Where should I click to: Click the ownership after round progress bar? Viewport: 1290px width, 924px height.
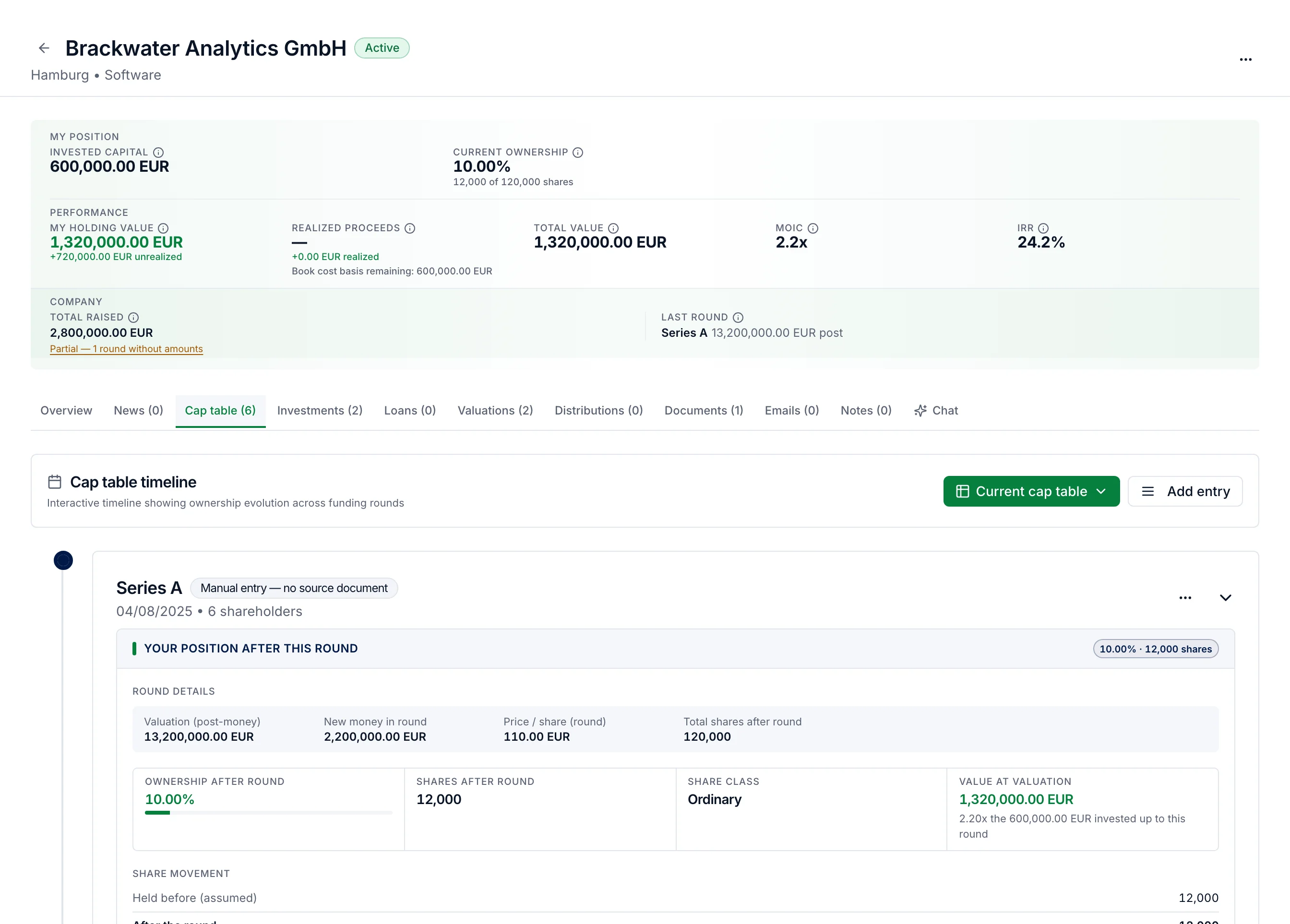tap(268, 813)
